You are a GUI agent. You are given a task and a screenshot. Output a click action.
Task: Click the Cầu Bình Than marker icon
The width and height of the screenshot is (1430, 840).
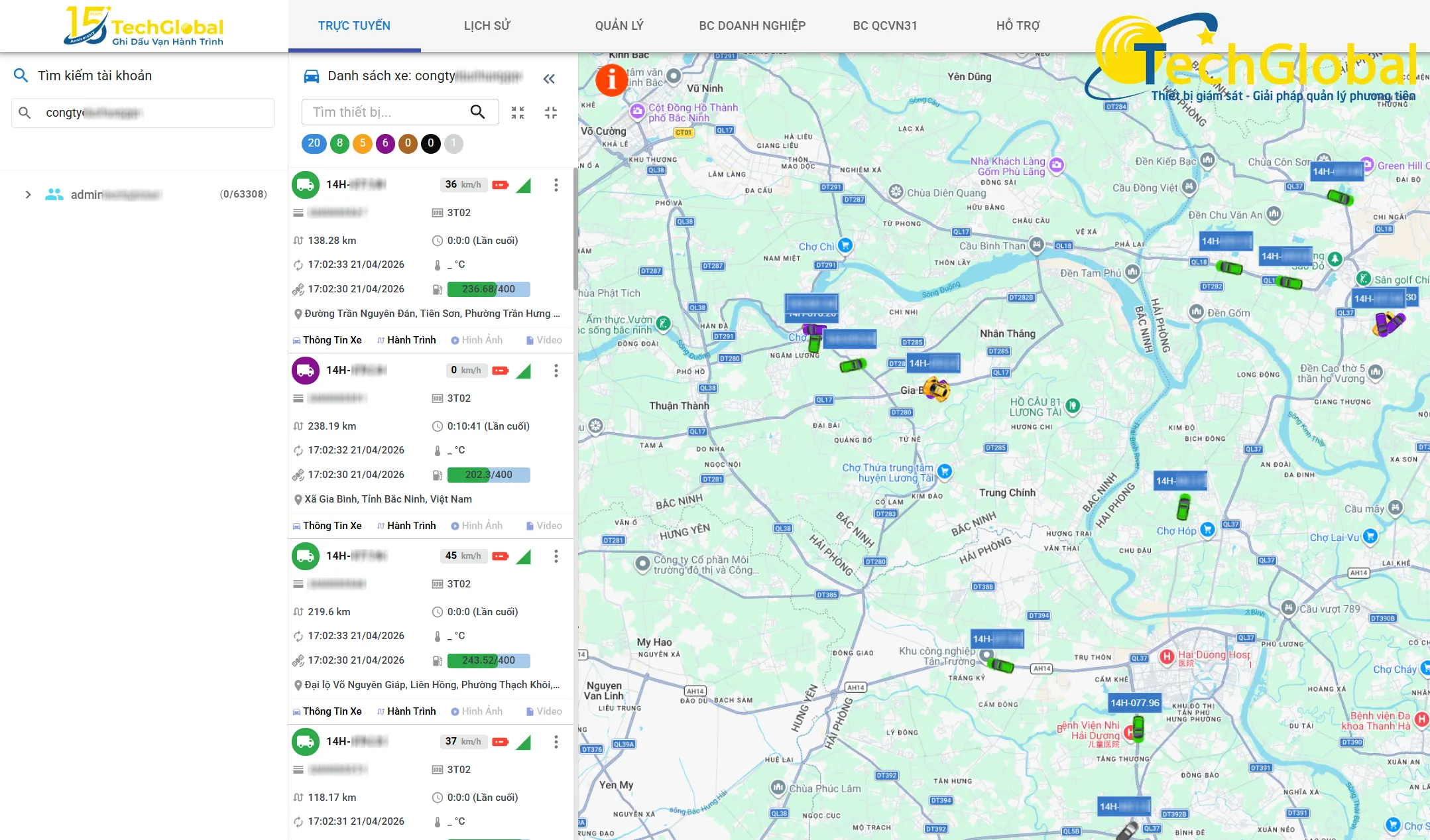click(x=1037, y=245)
